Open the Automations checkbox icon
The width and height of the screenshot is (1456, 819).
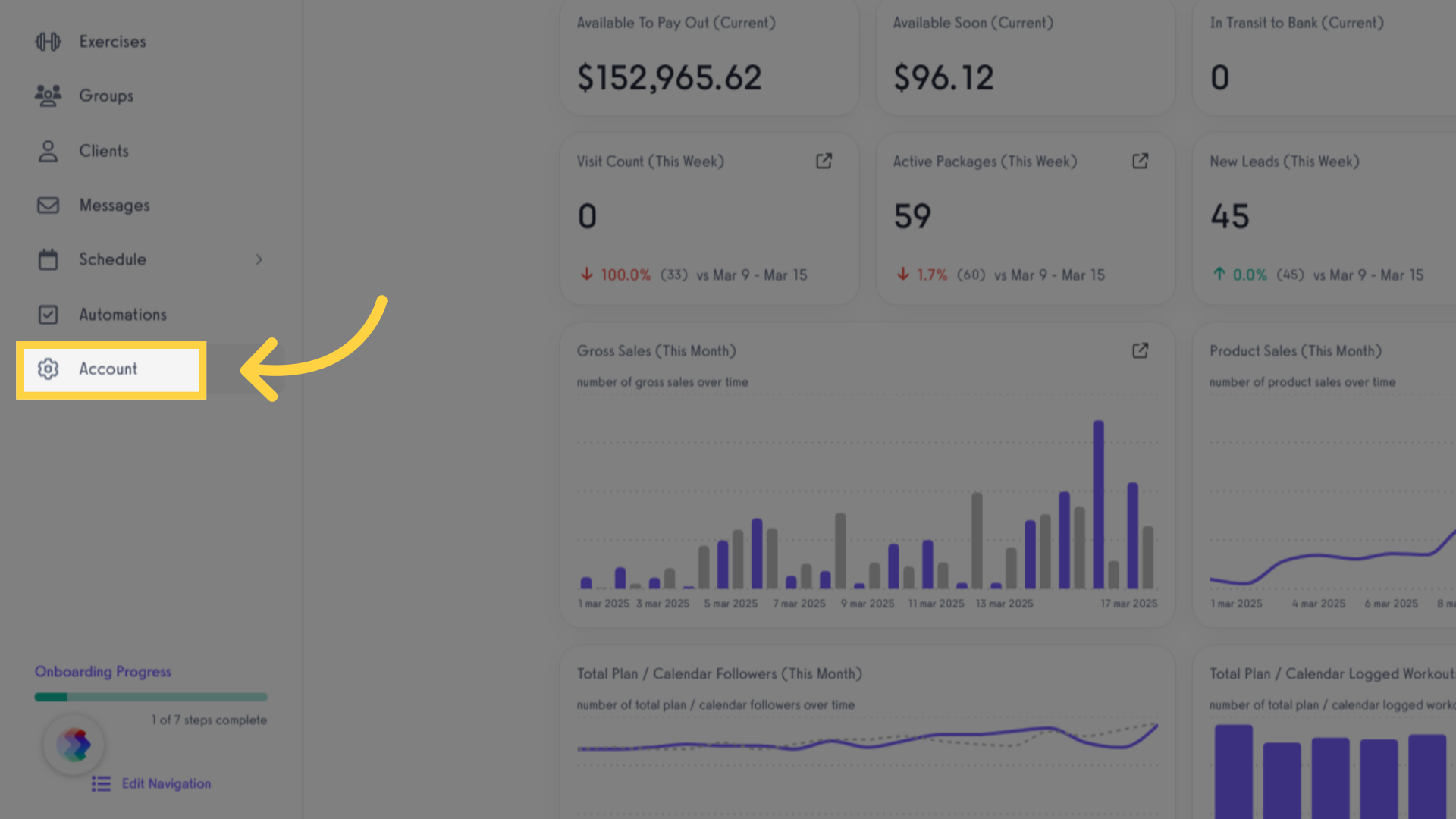pyautogui.click(x=48, y=314)
